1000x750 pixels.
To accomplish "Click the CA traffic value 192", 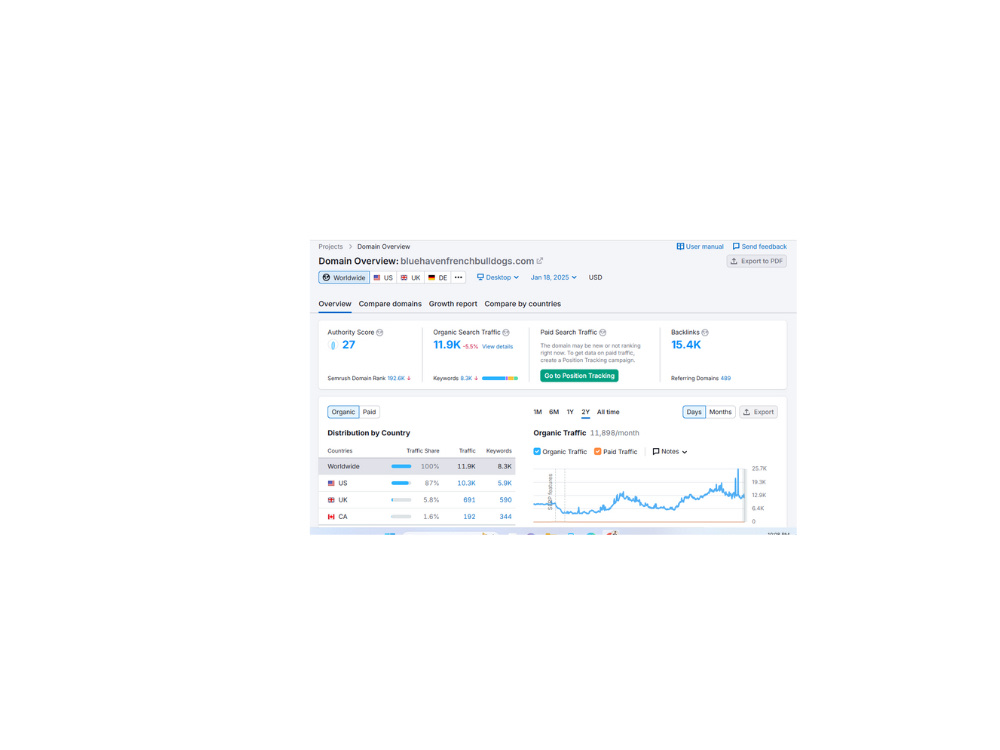I will click(x=469, y=517).
